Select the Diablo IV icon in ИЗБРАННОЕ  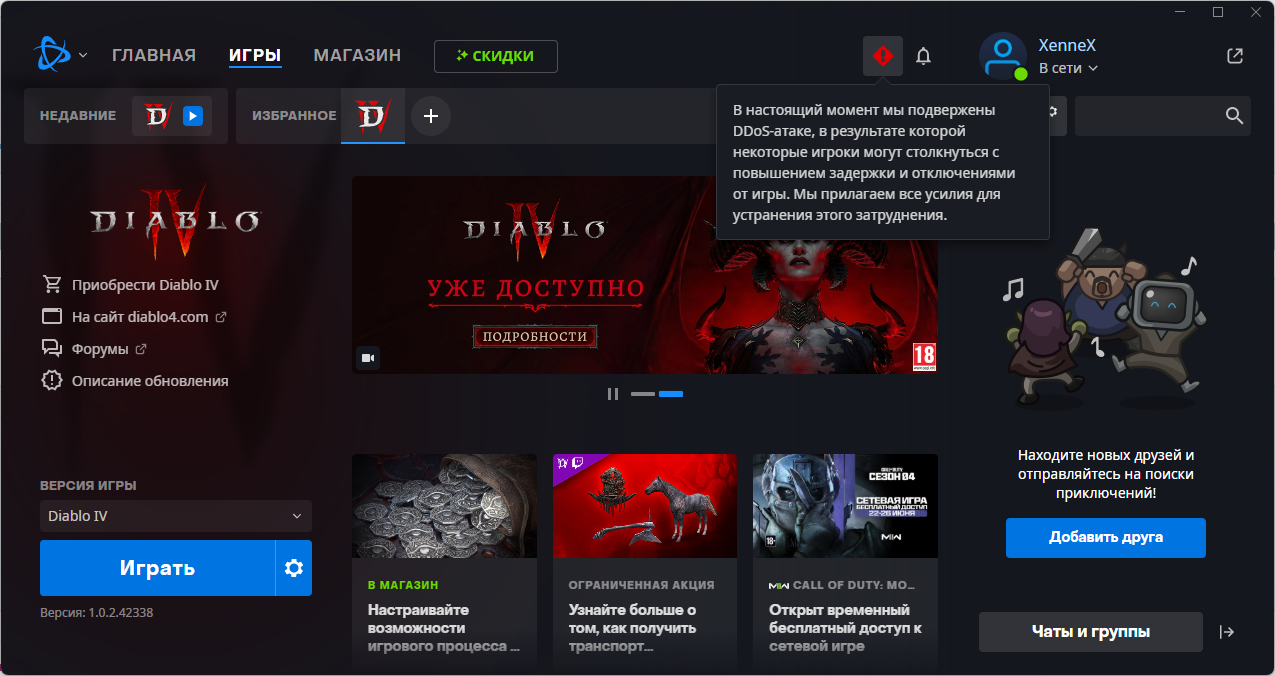click(x=373, y=116)
